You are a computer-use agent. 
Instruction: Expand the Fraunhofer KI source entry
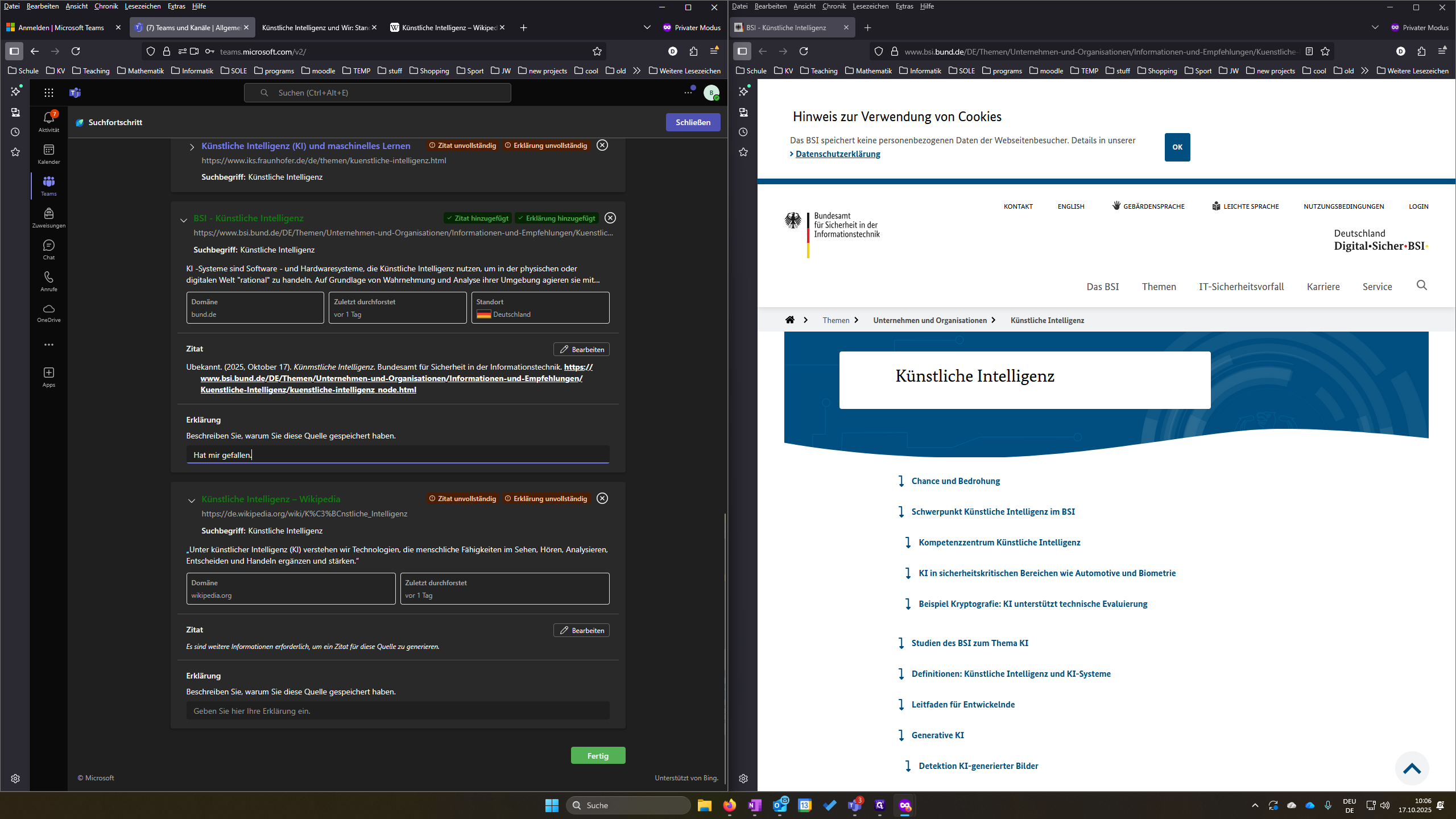click(x=192, y=147)
